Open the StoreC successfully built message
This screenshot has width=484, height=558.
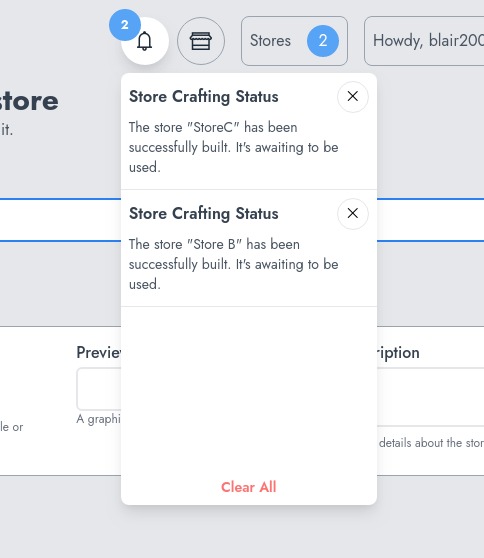coord(233,147)
